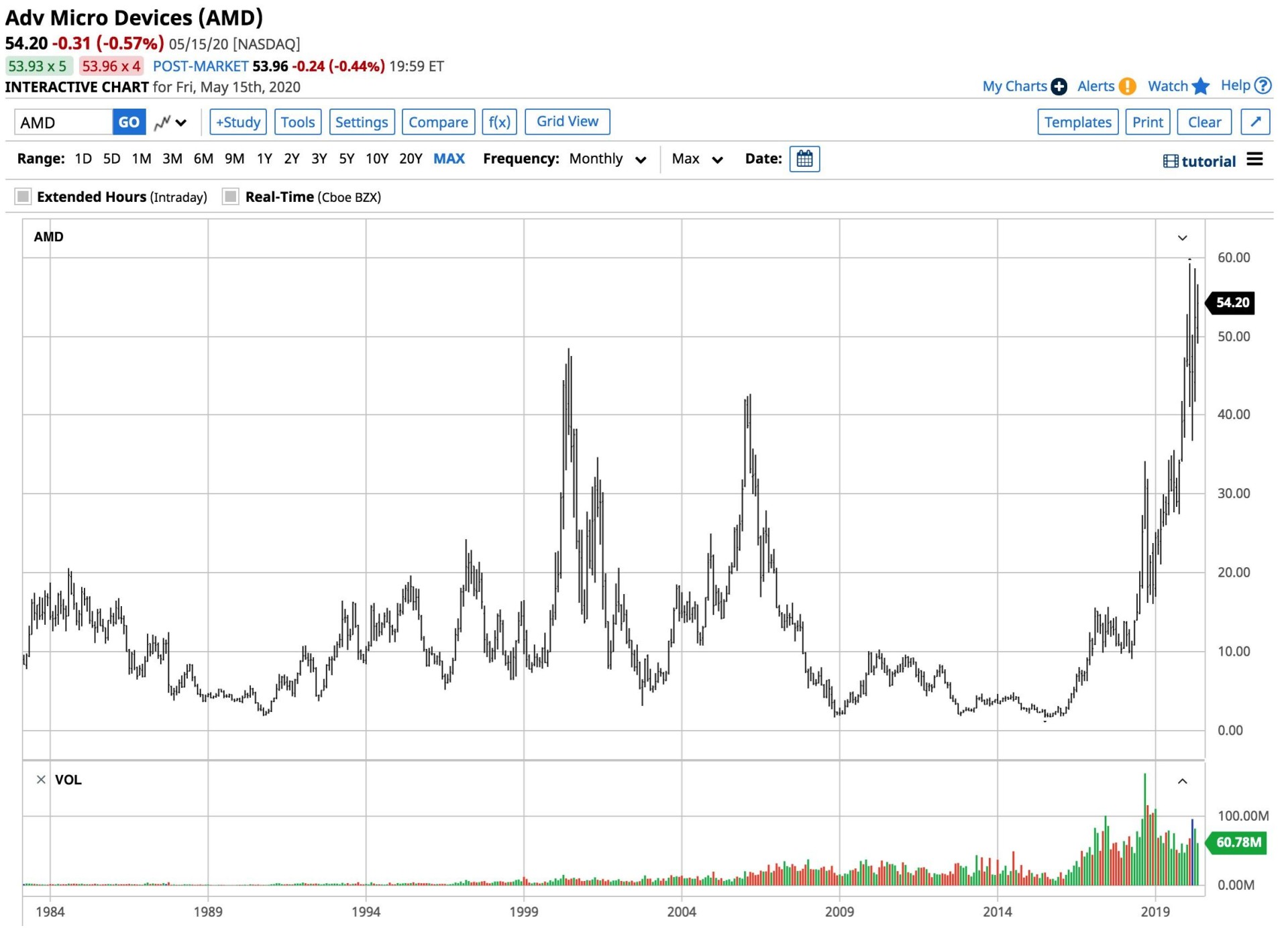The height and width of the screenshot is (938, 1288).
Task: Open the chart type line icon
Action: [162, 123]
